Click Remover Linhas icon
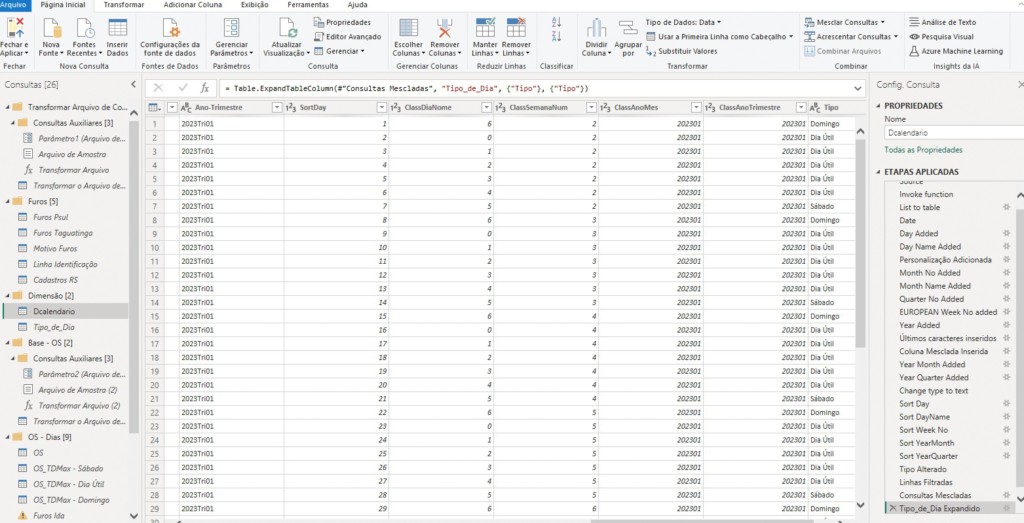The height and width of the screenshot is (523, 1024). pos(516,29)
